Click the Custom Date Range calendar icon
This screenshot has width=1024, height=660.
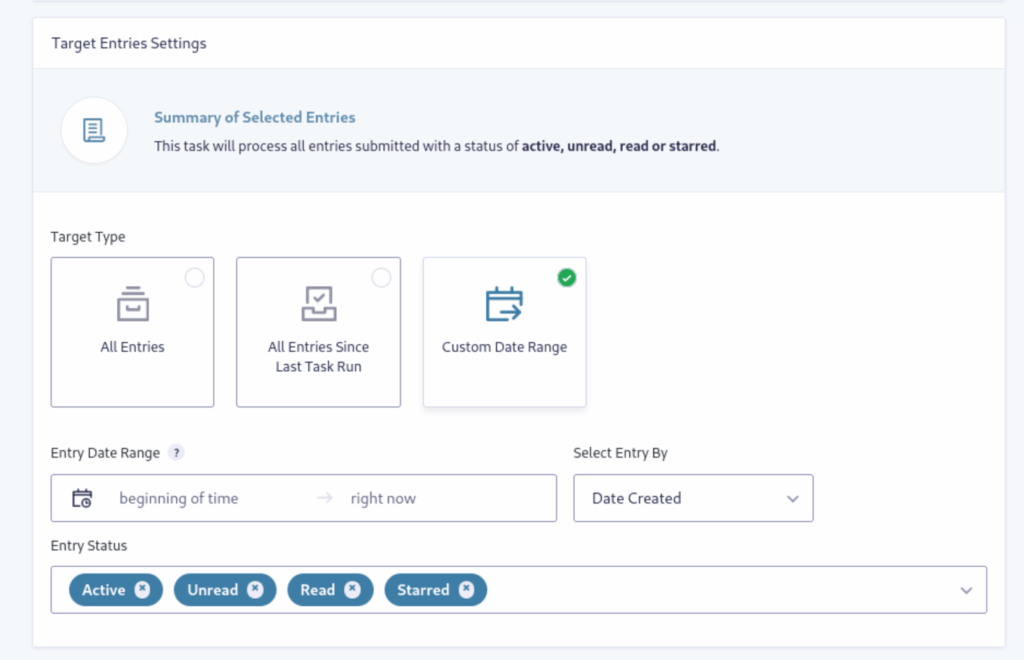click(504, 304)
